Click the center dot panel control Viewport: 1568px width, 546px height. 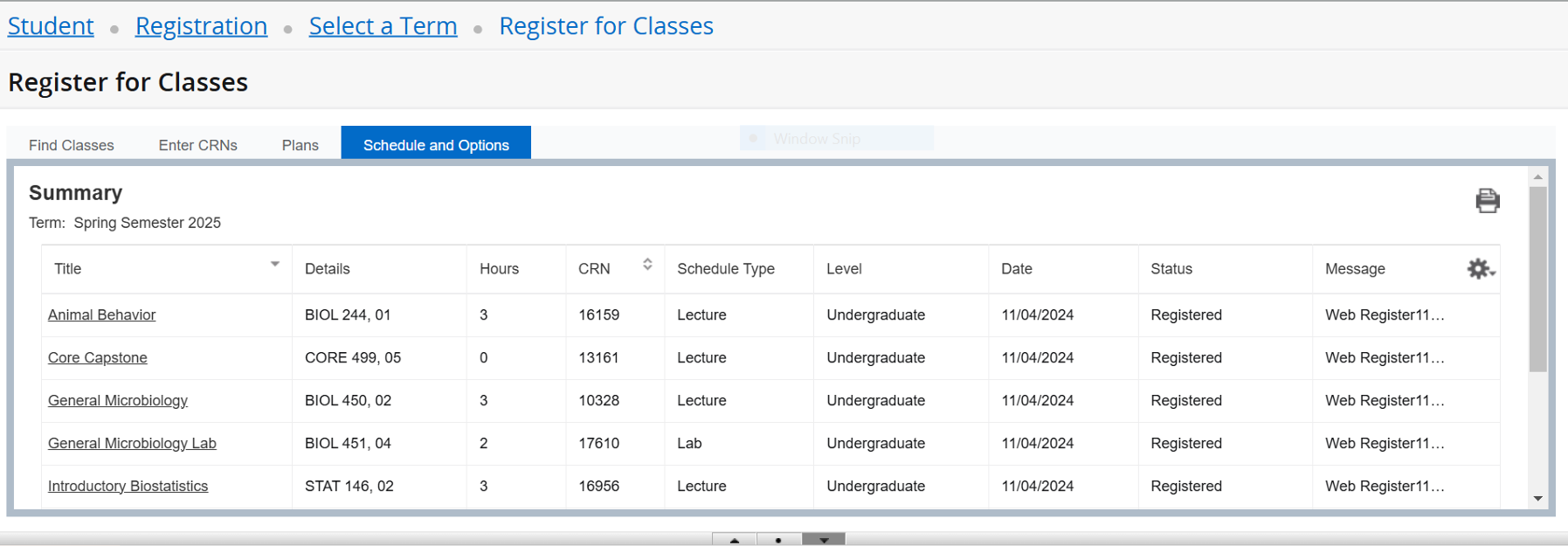click(x=778, y=540)
